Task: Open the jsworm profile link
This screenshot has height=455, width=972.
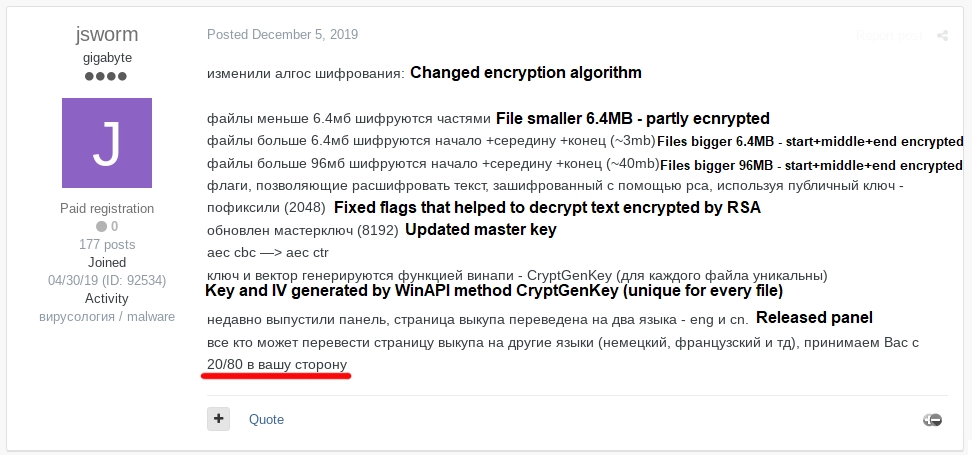Action: click(107, 34)
